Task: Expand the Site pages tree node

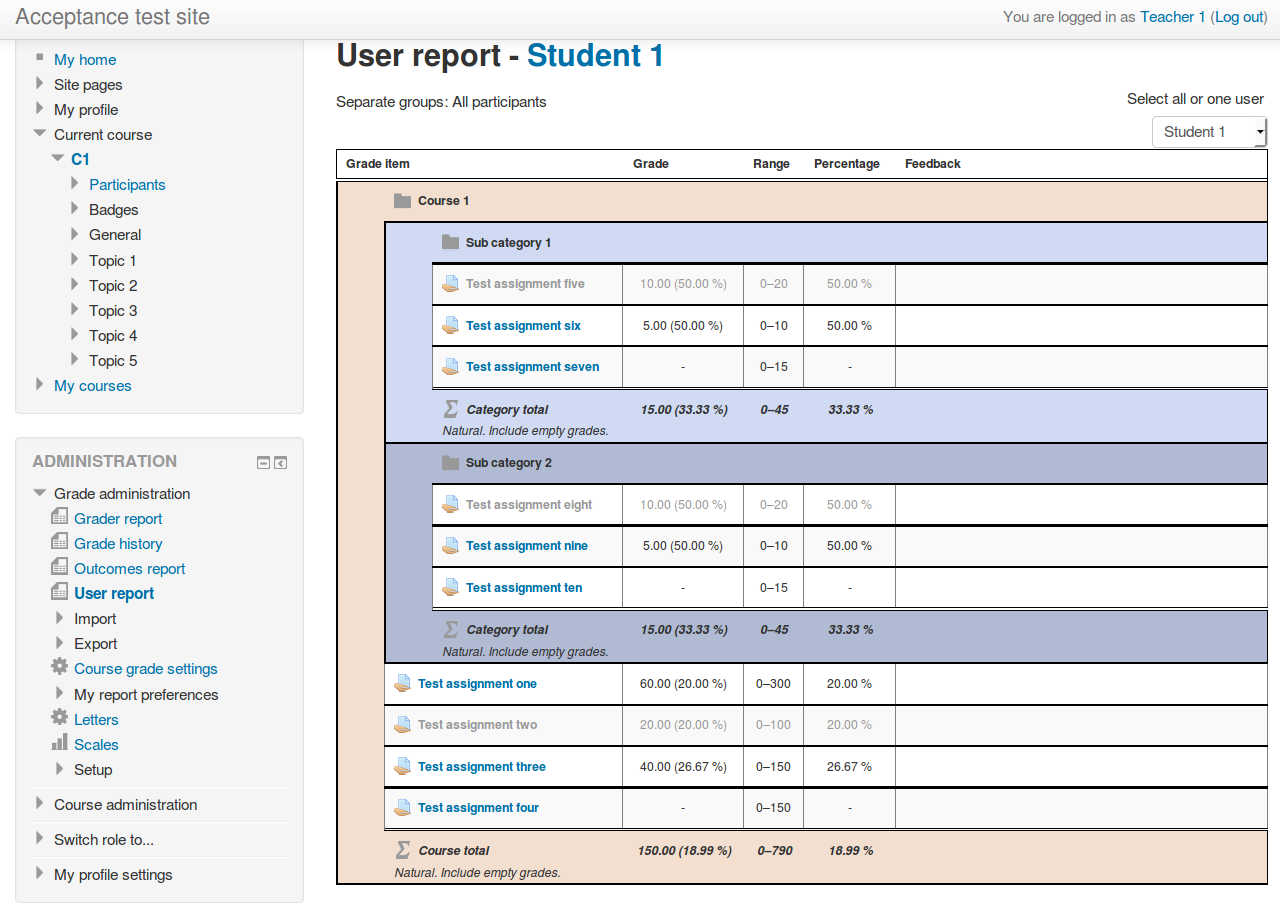Action: tap(39, 84)
